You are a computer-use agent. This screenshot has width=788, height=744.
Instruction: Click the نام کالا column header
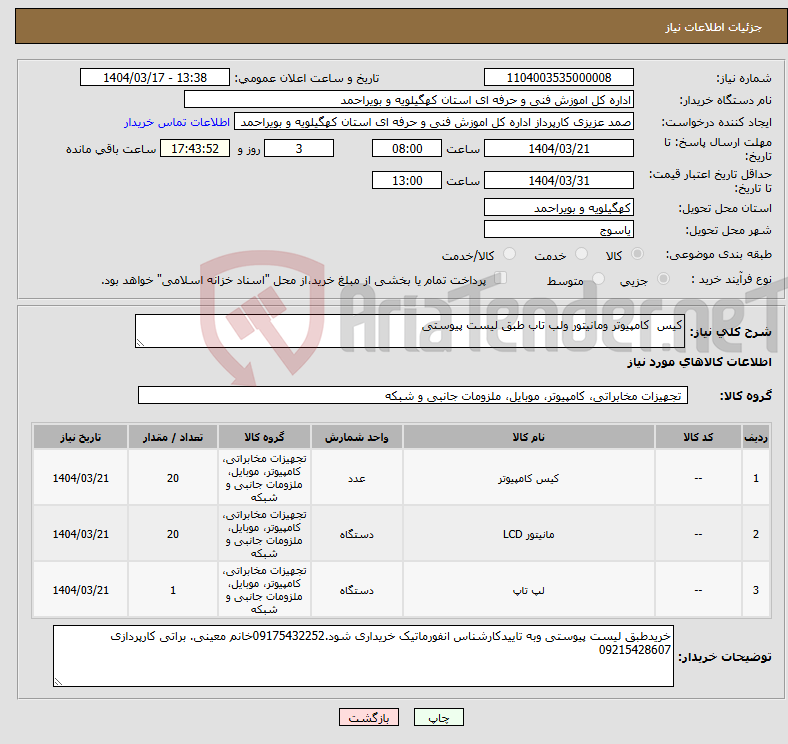[528, 437]
